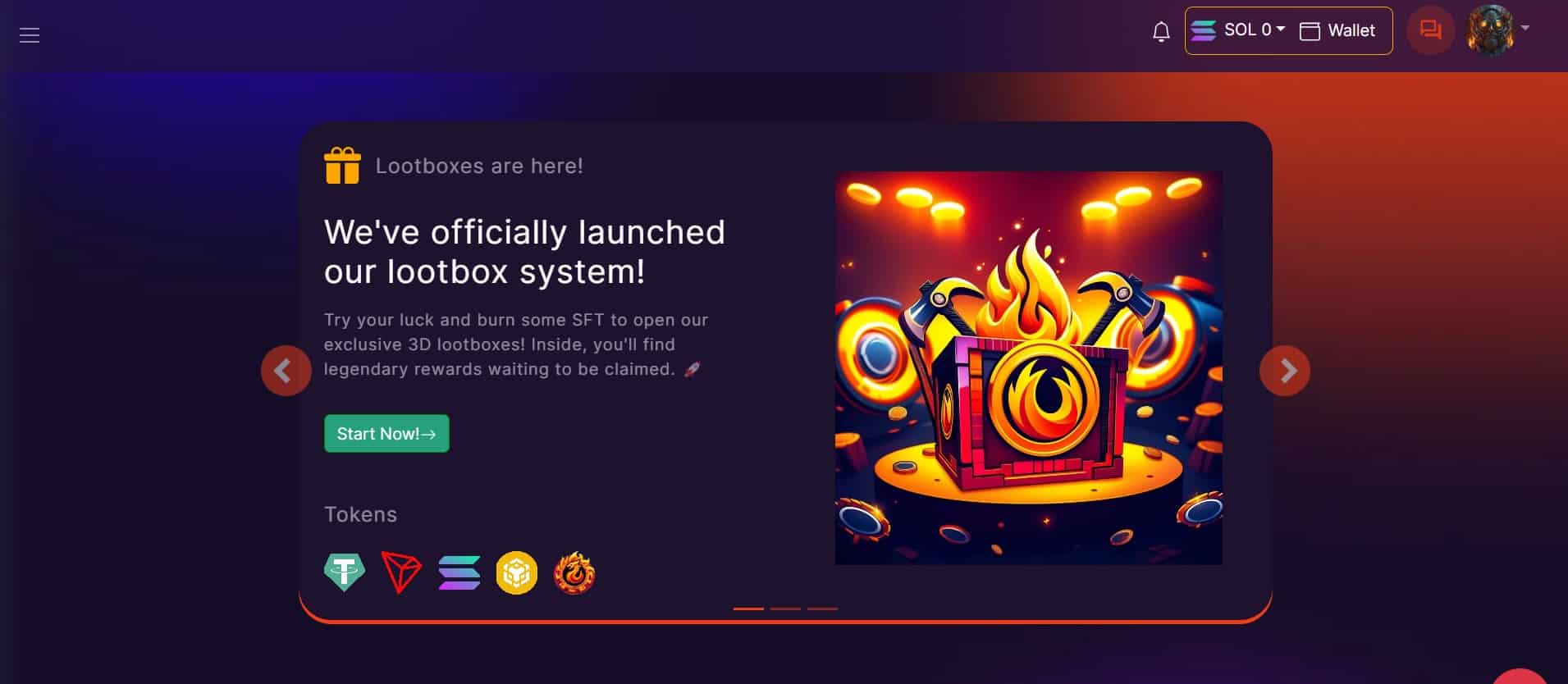Screen dimensions: 1568x684
Task: Advance to the next carousel slide
Action: [1285, 371]
